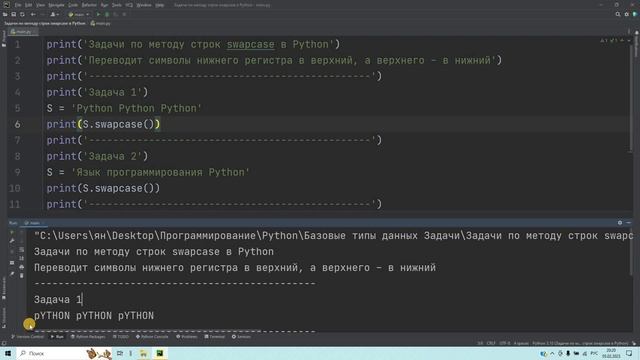Toggle scroll to end icon in Run panel
The image size is (640, 360).
[x=22, y=258]
